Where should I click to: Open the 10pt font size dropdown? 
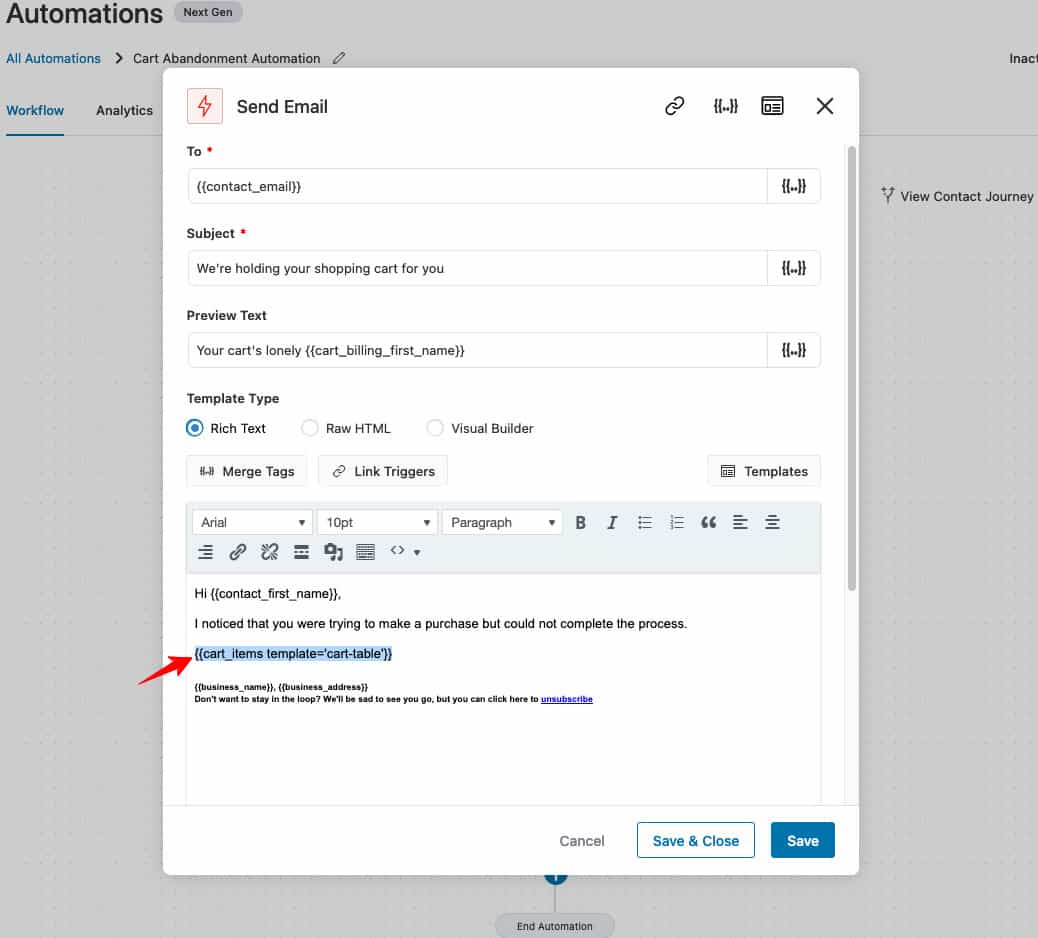point(377,522)
